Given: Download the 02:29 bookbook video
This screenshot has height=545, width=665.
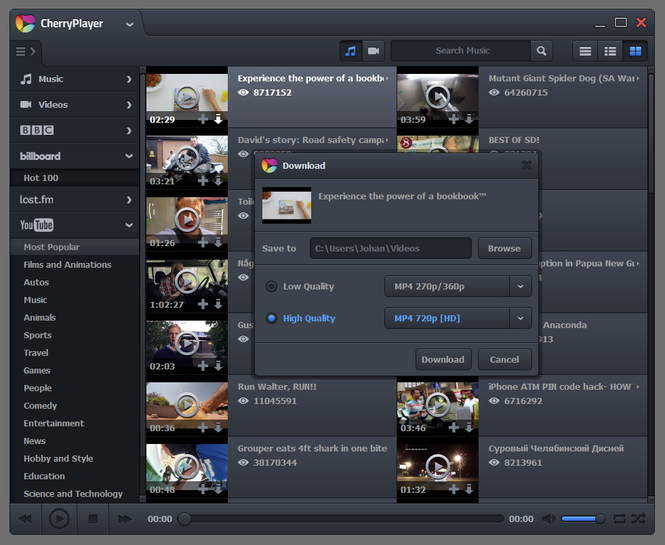Looking at the screenshot, I should (218, 119).
